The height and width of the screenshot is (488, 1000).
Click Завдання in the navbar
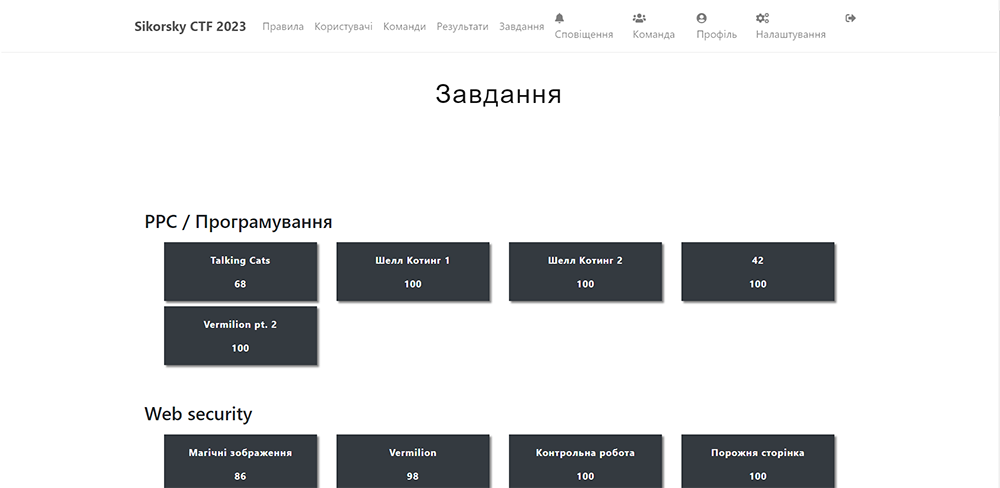coord(521,26)
